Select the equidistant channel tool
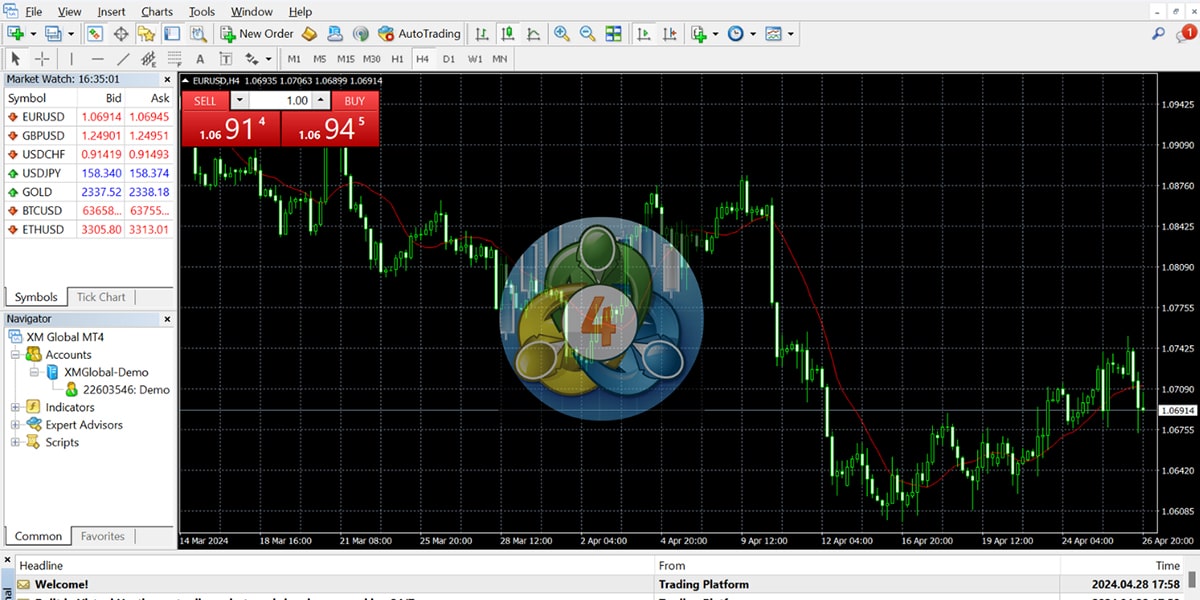1200x600 pixels. coord(149,59)
